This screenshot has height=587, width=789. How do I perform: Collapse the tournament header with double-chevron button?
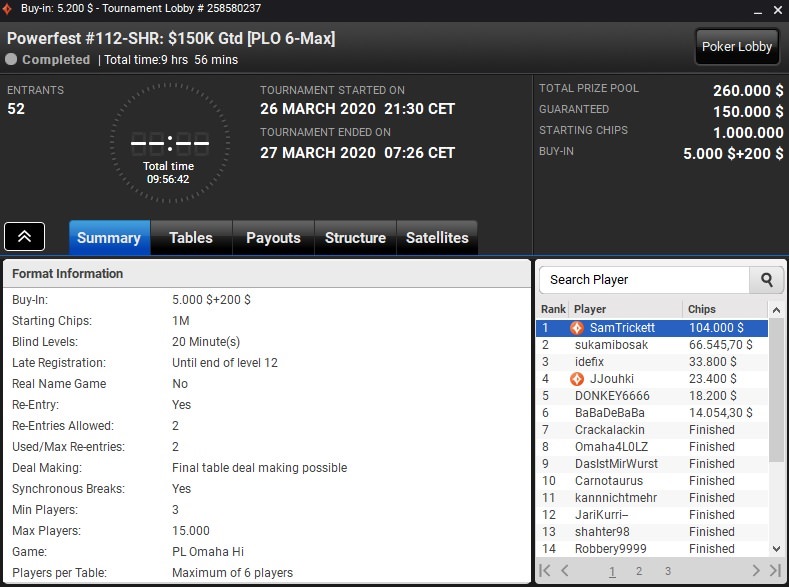click(x=25, y=236)
